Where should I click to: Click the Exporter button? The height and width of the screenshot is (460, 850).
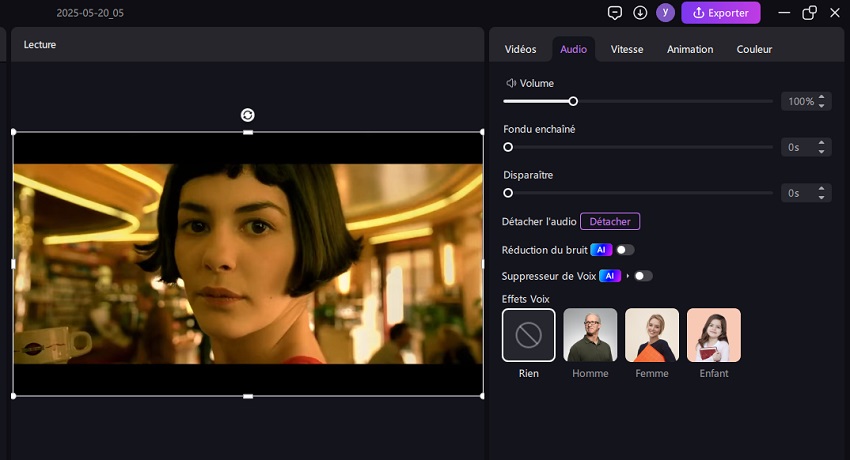point(720,12)
